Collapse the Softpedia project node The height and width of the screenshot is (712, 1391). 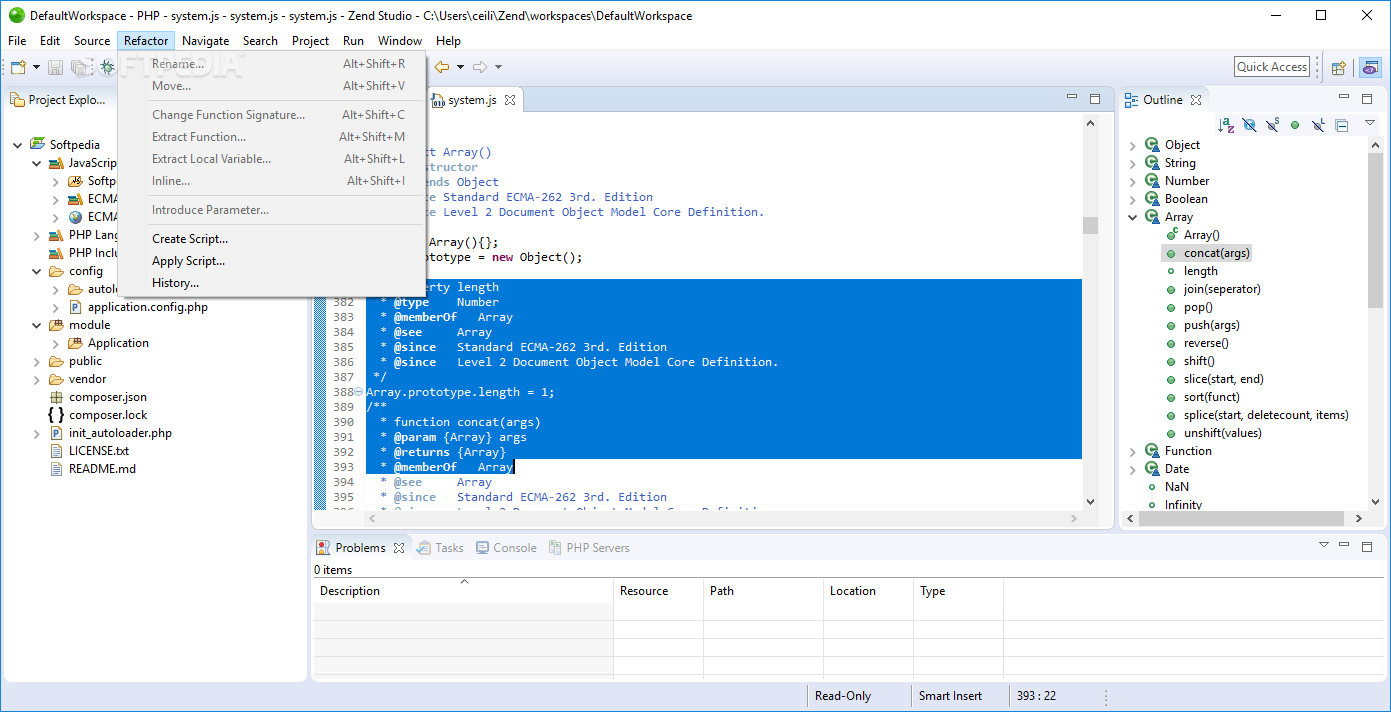pyautogui.click(x=17, y=145)
